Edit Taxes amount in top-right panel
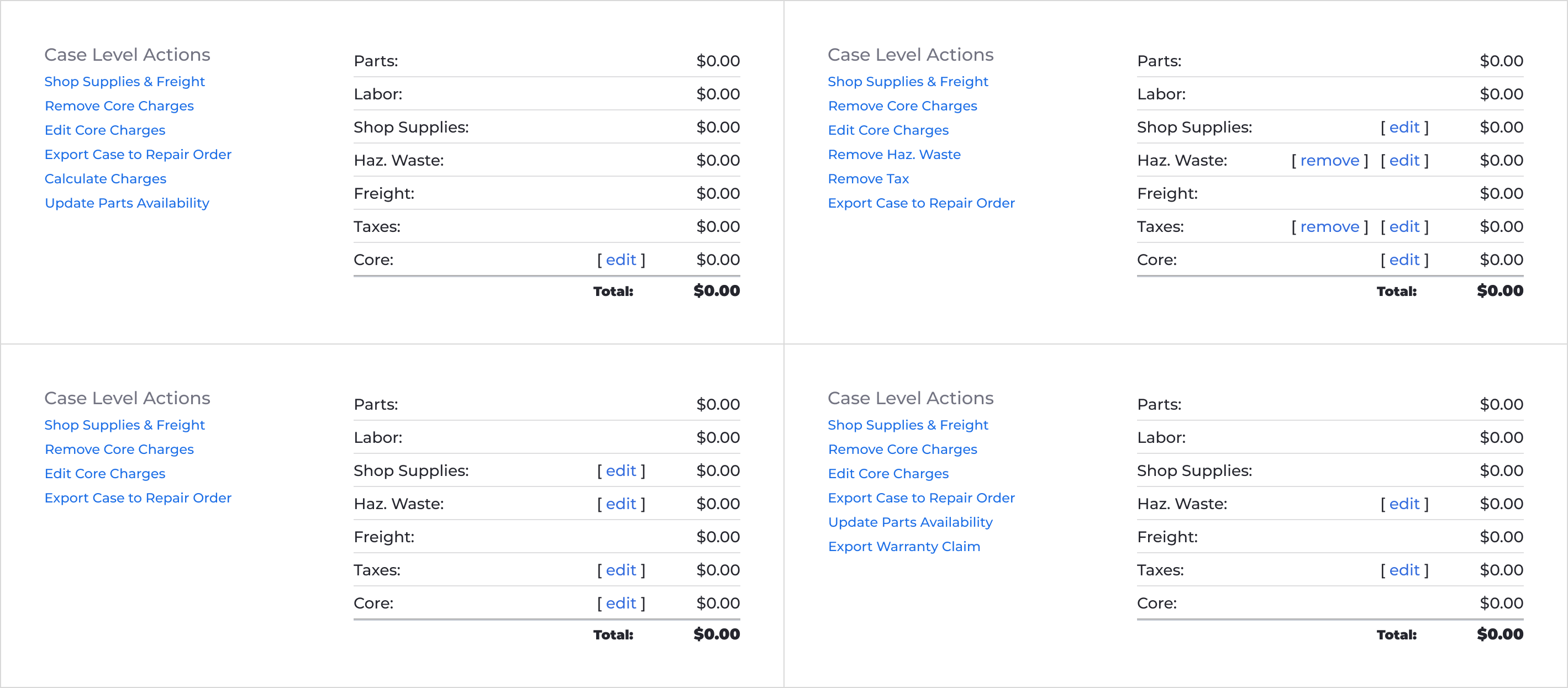The image size is (1568, 688). tap(1404, 227)
